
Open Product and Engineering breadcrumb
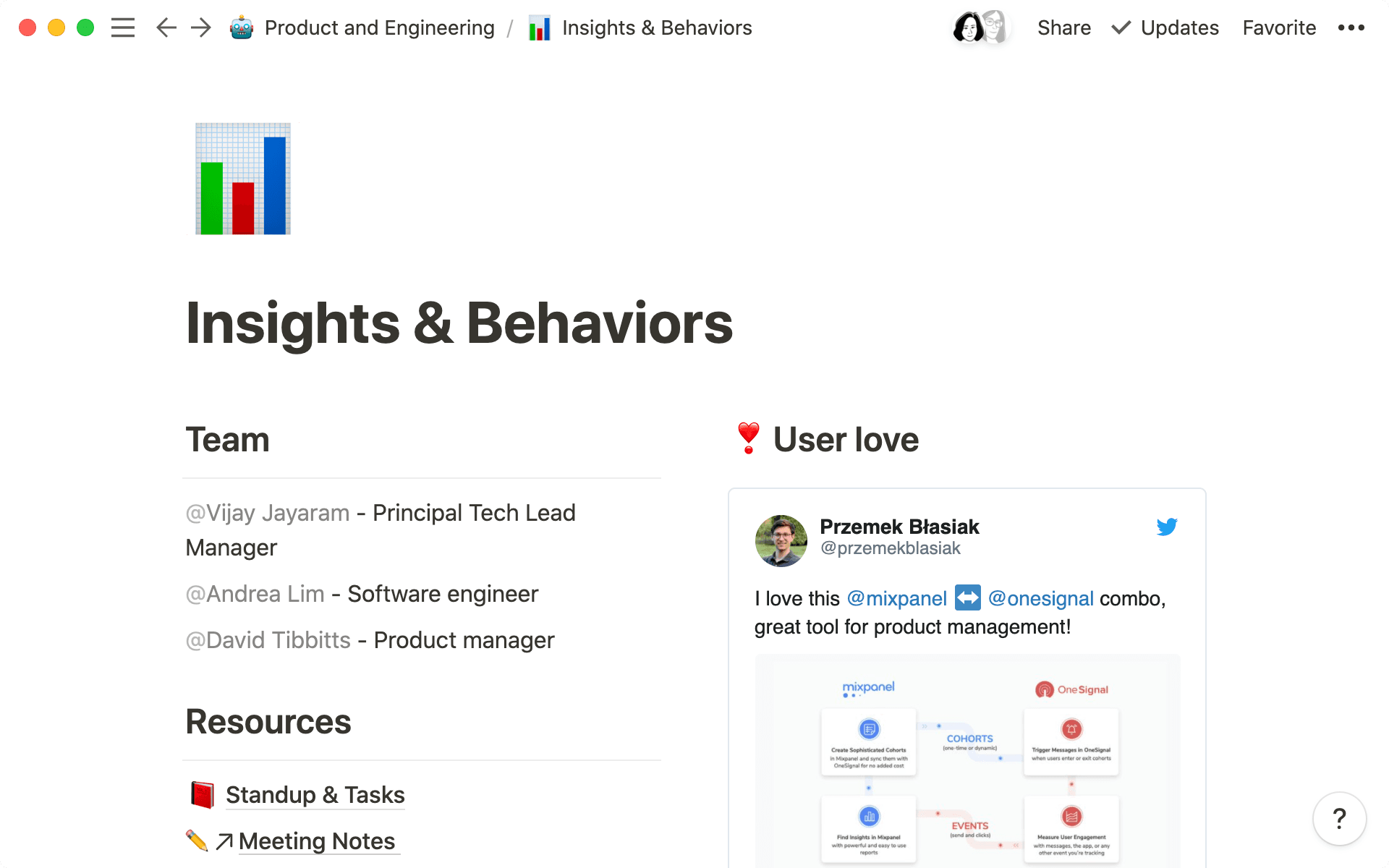coord(379,27)
